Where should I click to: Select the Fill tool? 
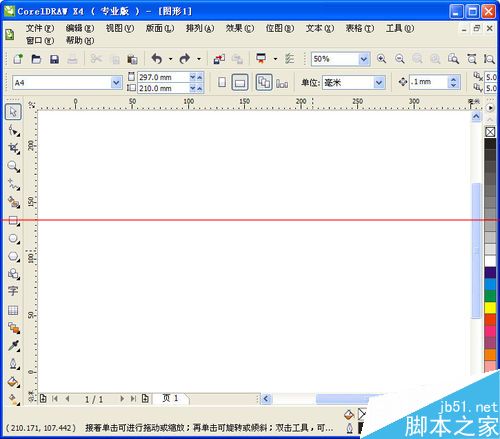click(x=13, y=381)
